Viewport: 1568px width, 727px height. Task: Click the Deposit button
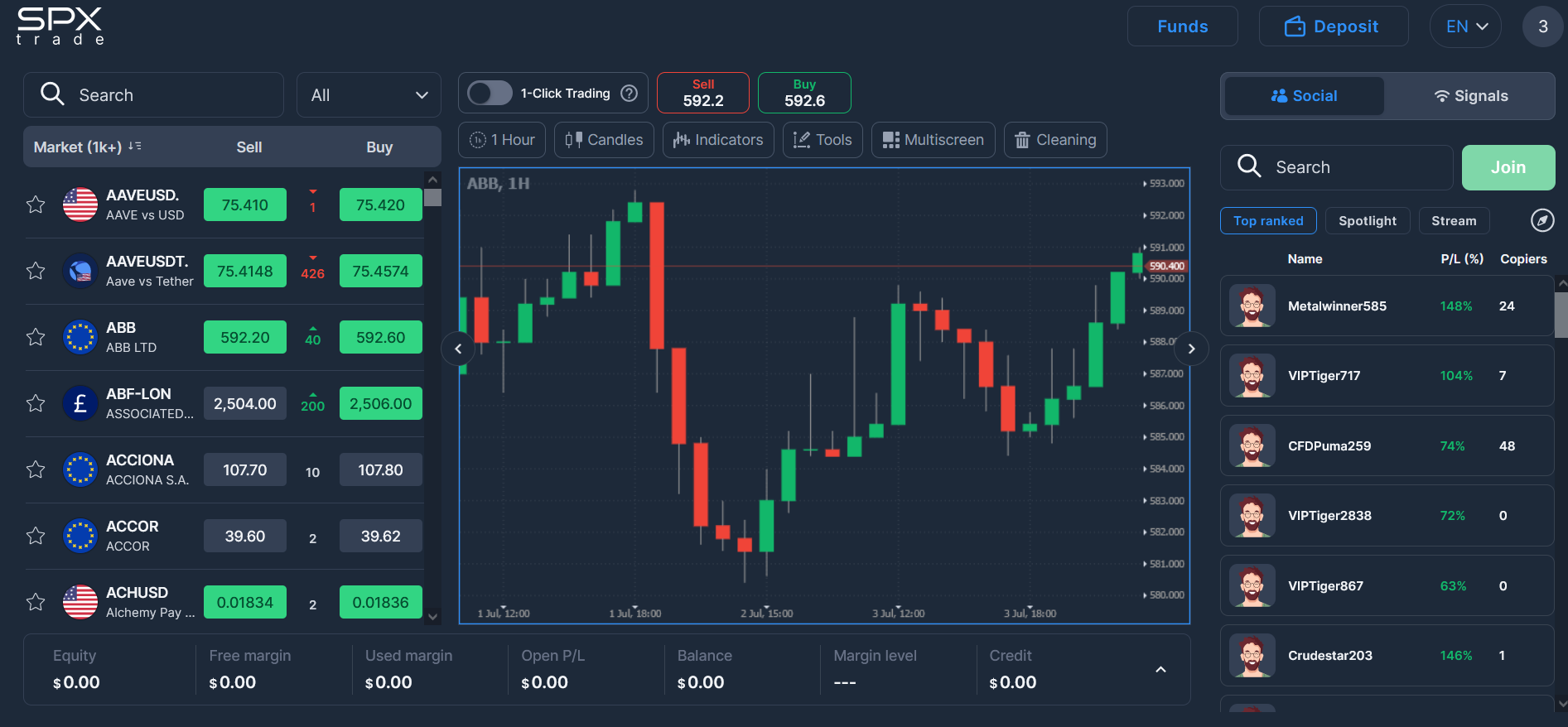[x=1334, y=26]
